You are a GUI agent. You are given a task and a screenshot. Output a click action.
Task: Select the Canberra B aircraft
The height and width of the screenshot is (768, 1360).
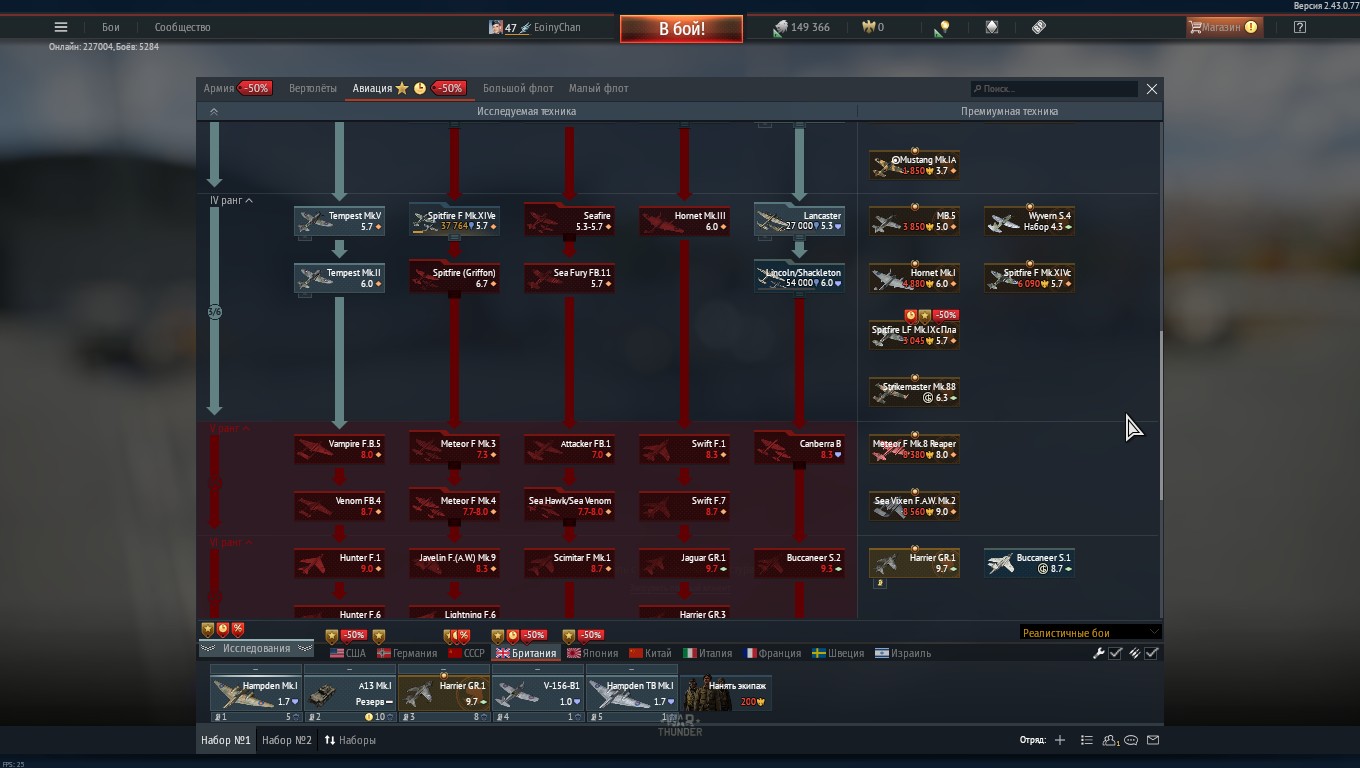(x=799, y=449)
